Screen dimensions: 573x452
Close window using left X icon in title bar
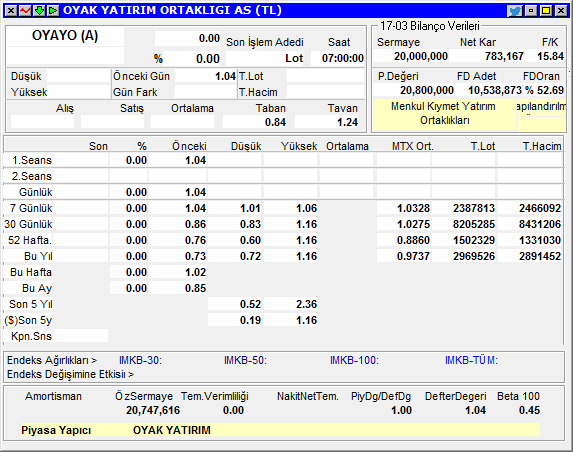[x=11, y=11]
